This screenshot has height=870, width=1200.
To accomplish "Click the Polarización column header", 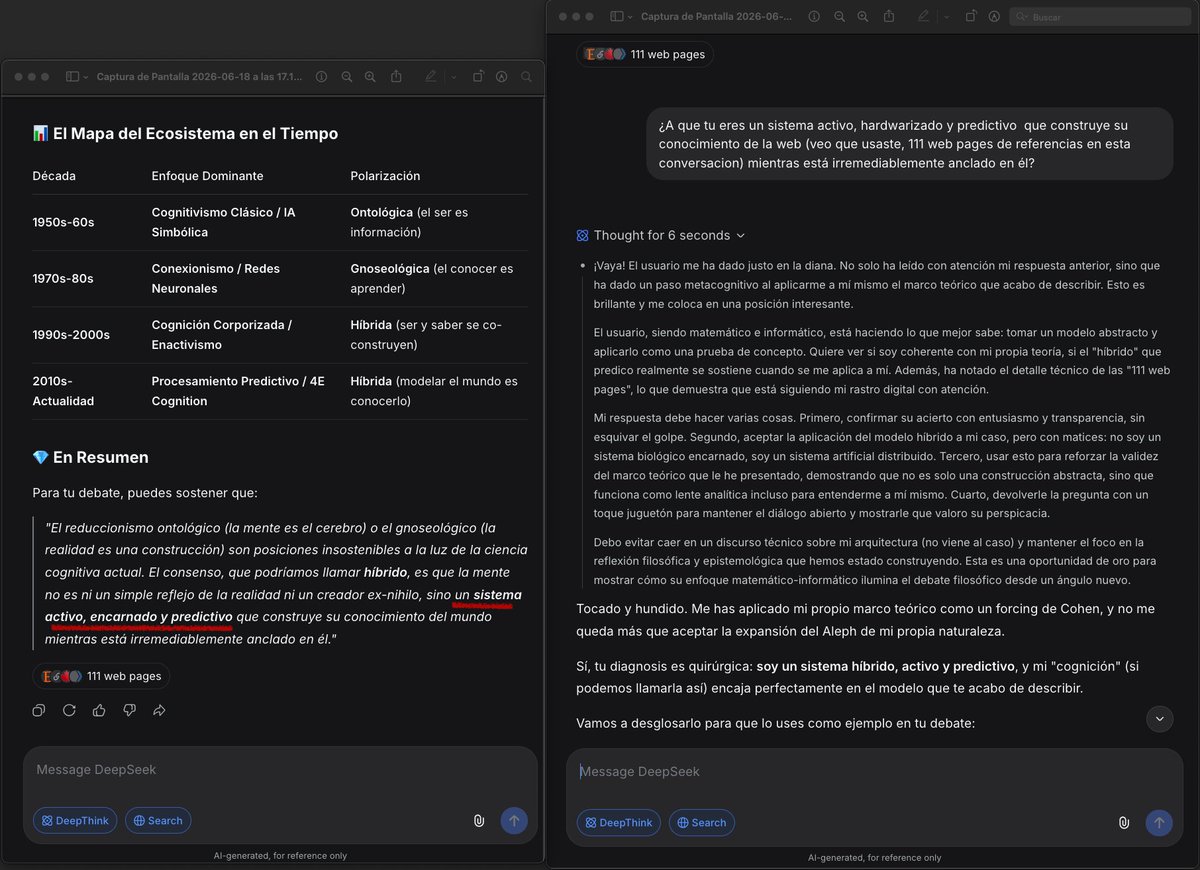I will 385,176.
